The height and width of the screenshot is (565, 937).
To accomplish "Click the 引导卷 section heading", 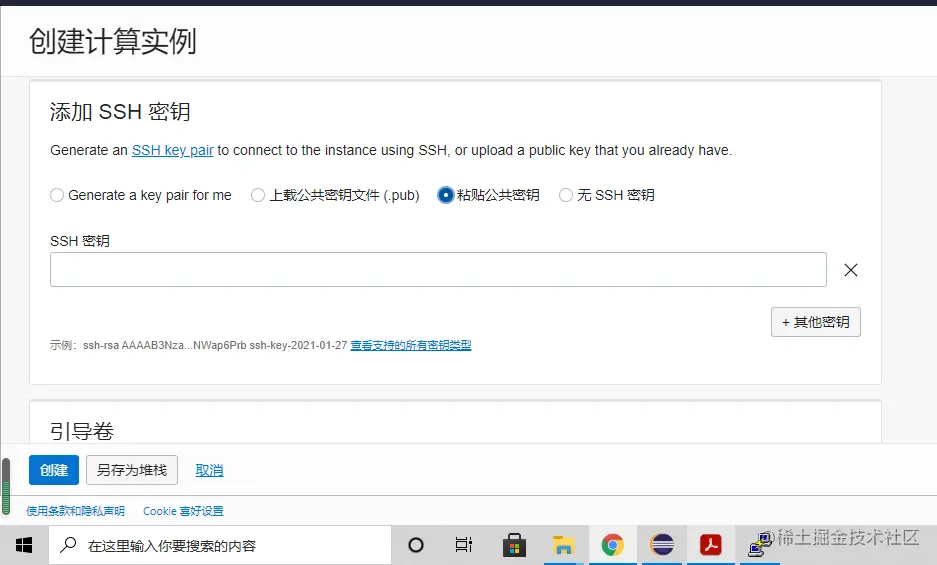I will click(82, 431).
